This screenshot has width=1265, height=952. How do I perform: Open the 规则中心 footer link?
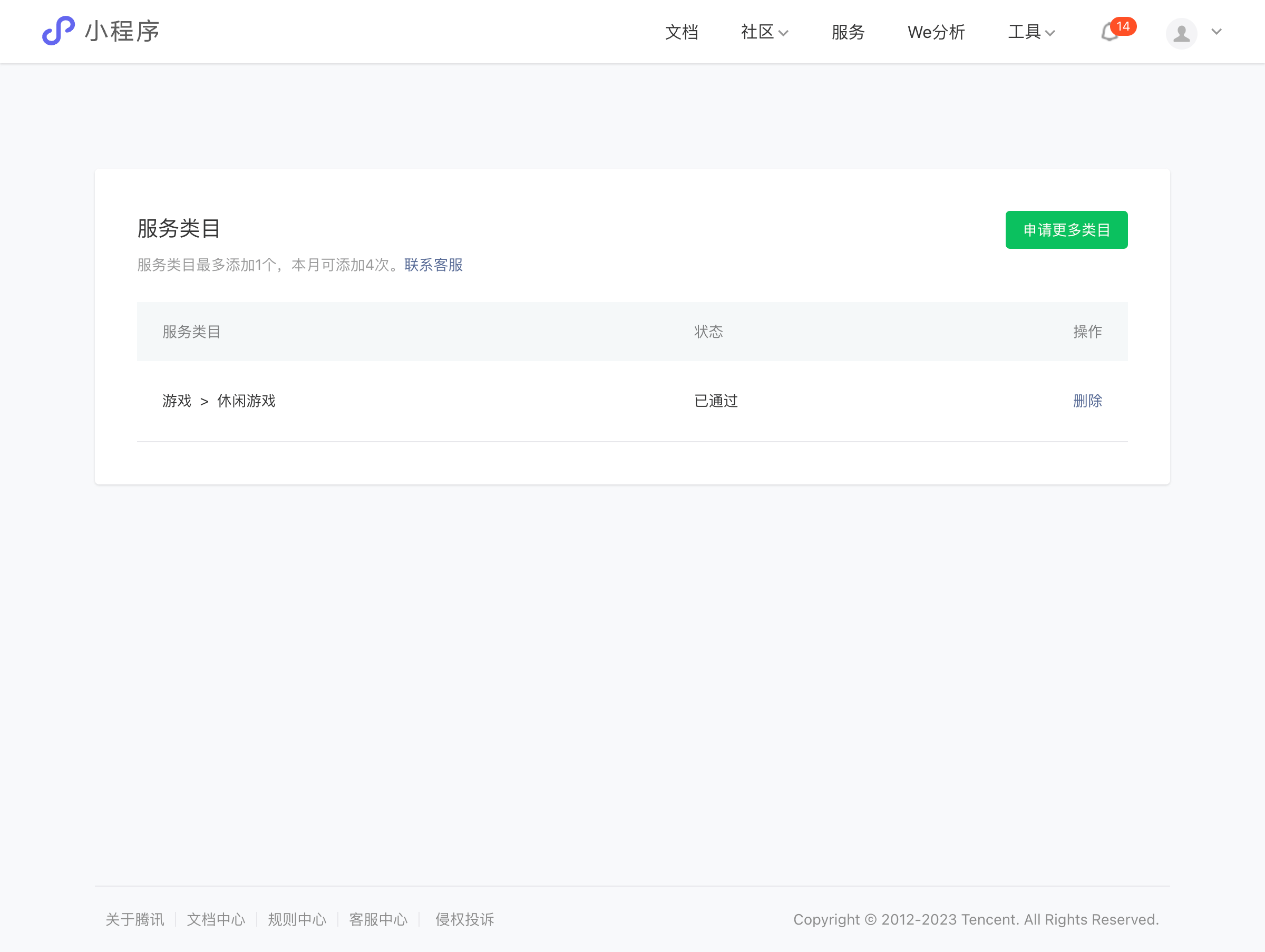click(297, 919)
